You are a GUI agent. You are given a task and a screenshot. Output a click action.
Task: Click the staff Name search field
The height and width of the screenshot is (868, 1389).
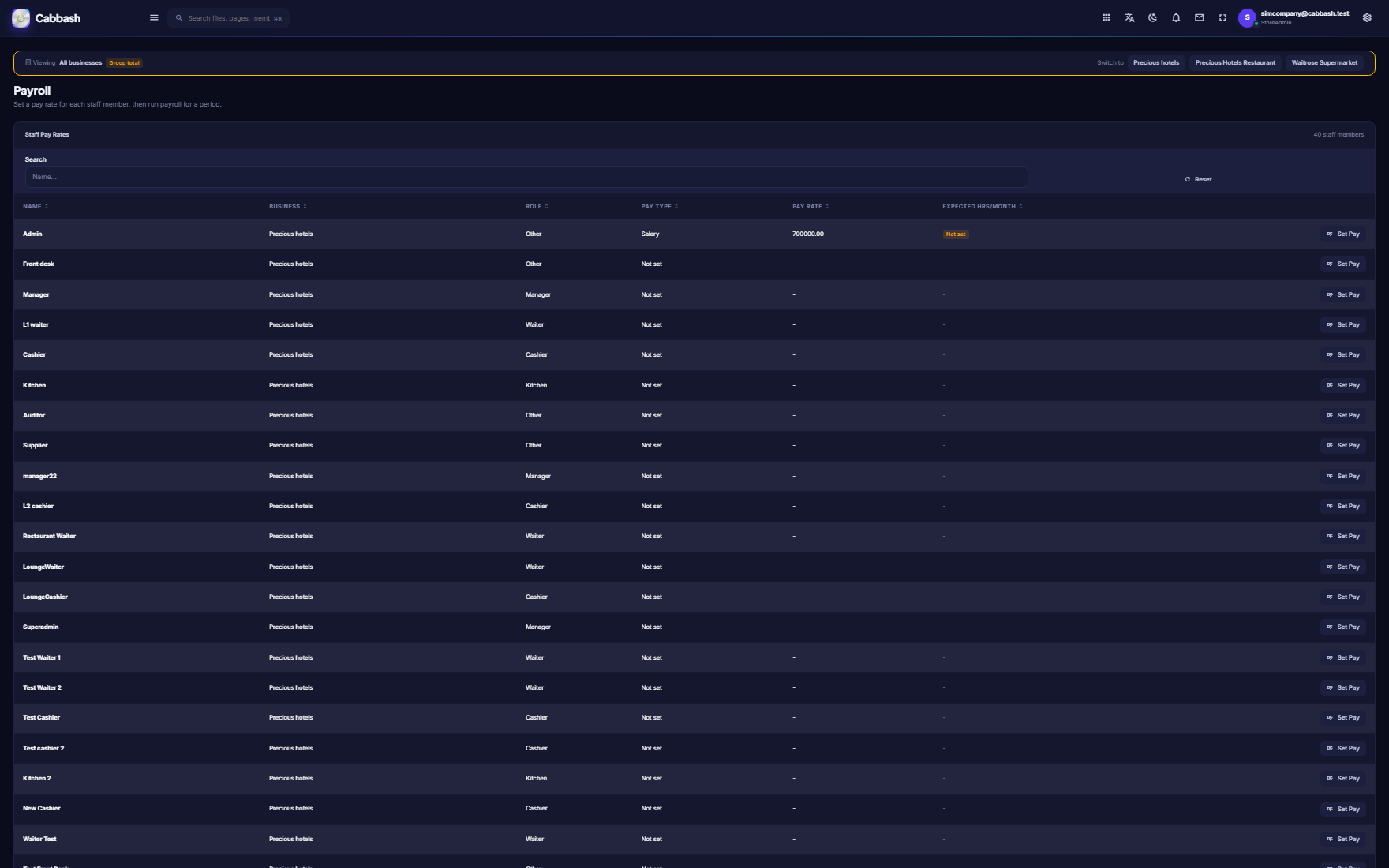(526, 177)
